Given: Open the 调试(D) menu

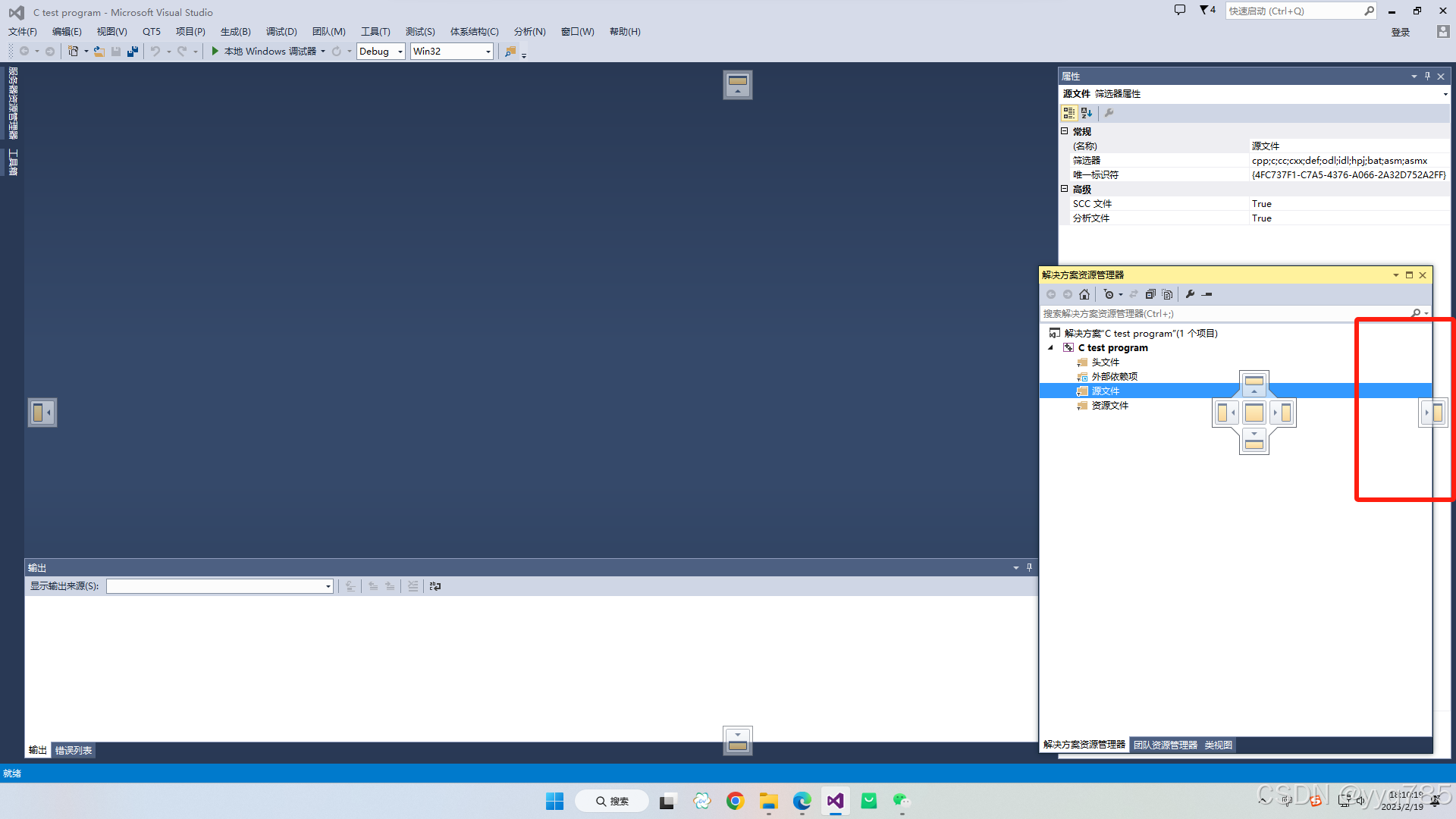Looking at the screenshot, I should 281,31.
